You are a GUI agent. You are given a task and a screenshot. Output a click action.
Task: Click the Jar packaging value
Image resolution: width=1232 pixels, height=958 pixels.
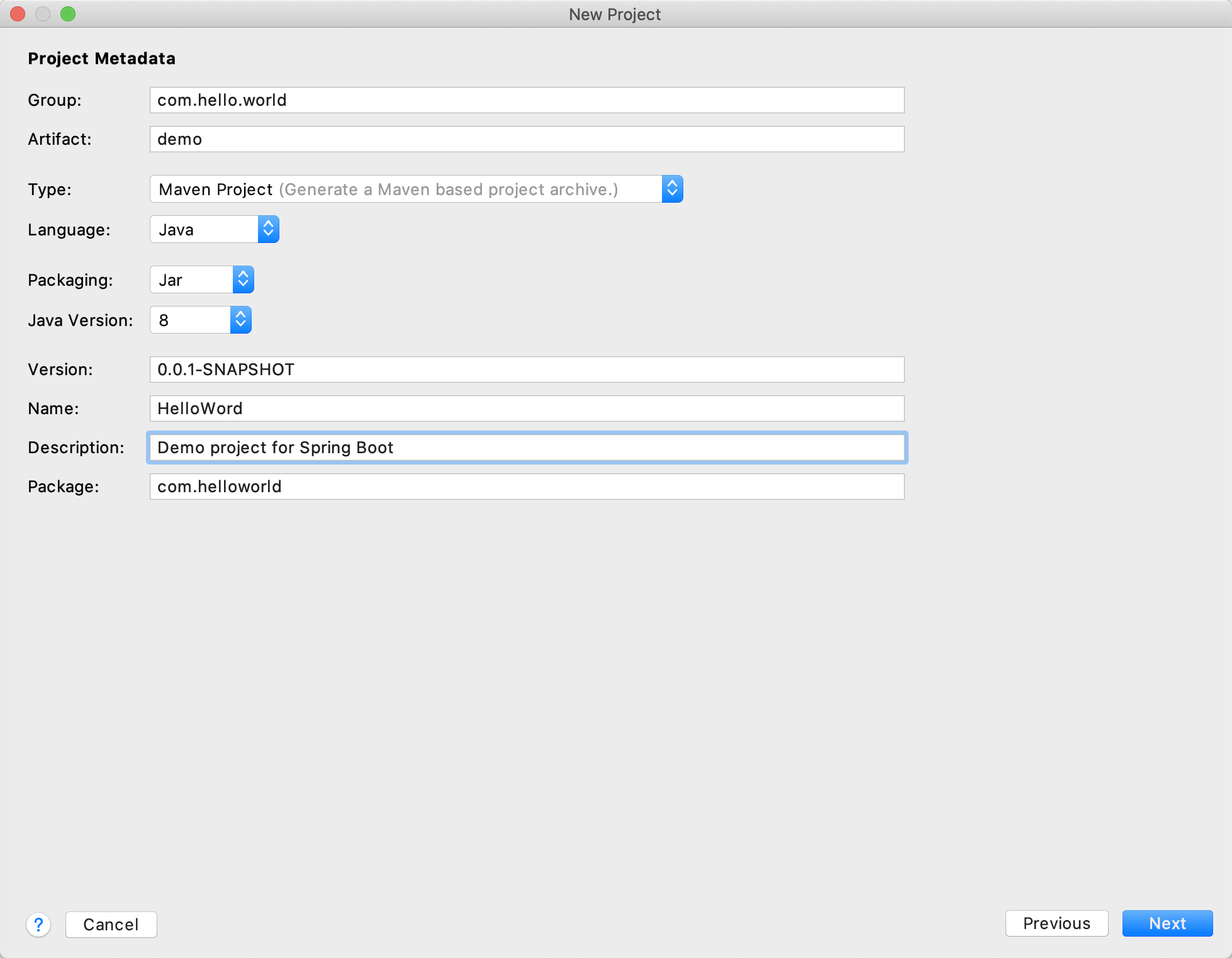click(171, 280)
